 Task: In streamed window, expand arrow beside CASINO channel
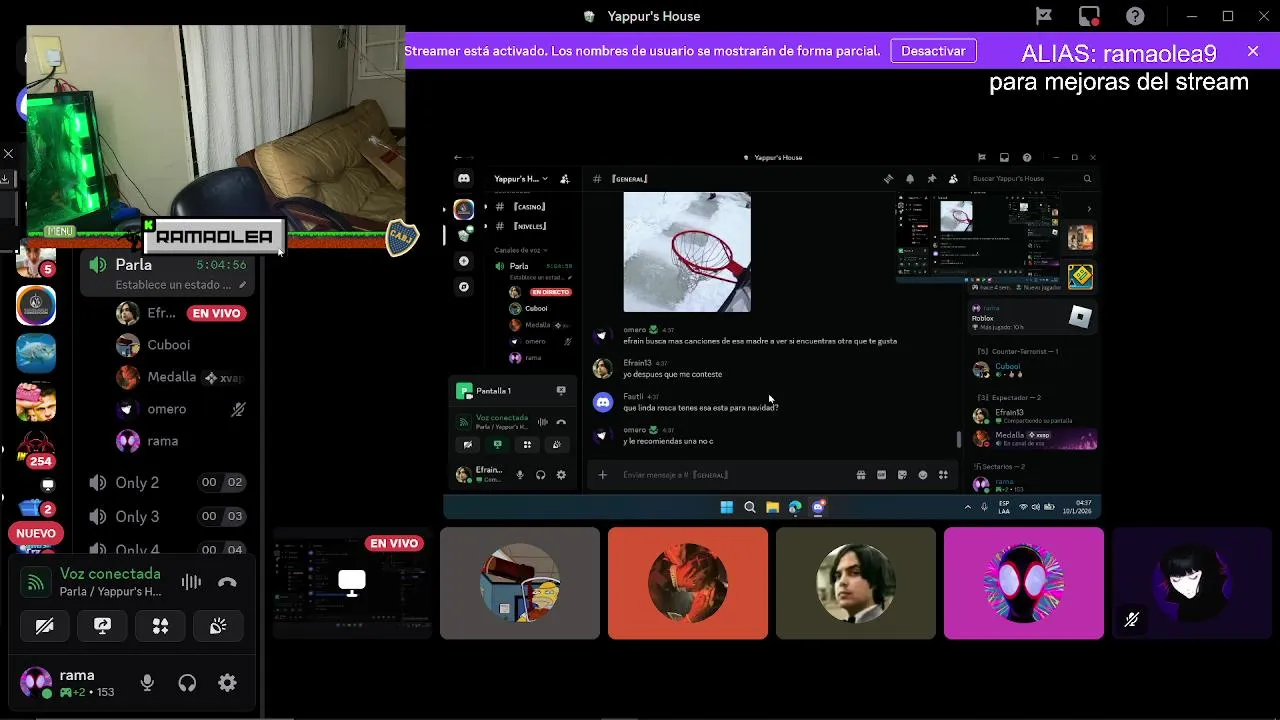pyautogui.click(x=486, y=207)
